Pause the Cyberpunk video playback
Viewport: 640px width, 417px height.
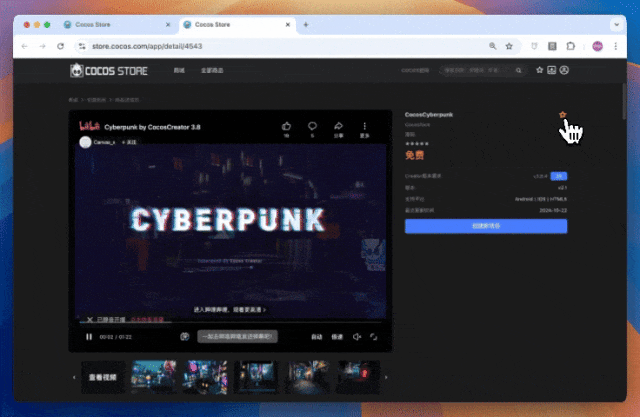click(89, 337)
